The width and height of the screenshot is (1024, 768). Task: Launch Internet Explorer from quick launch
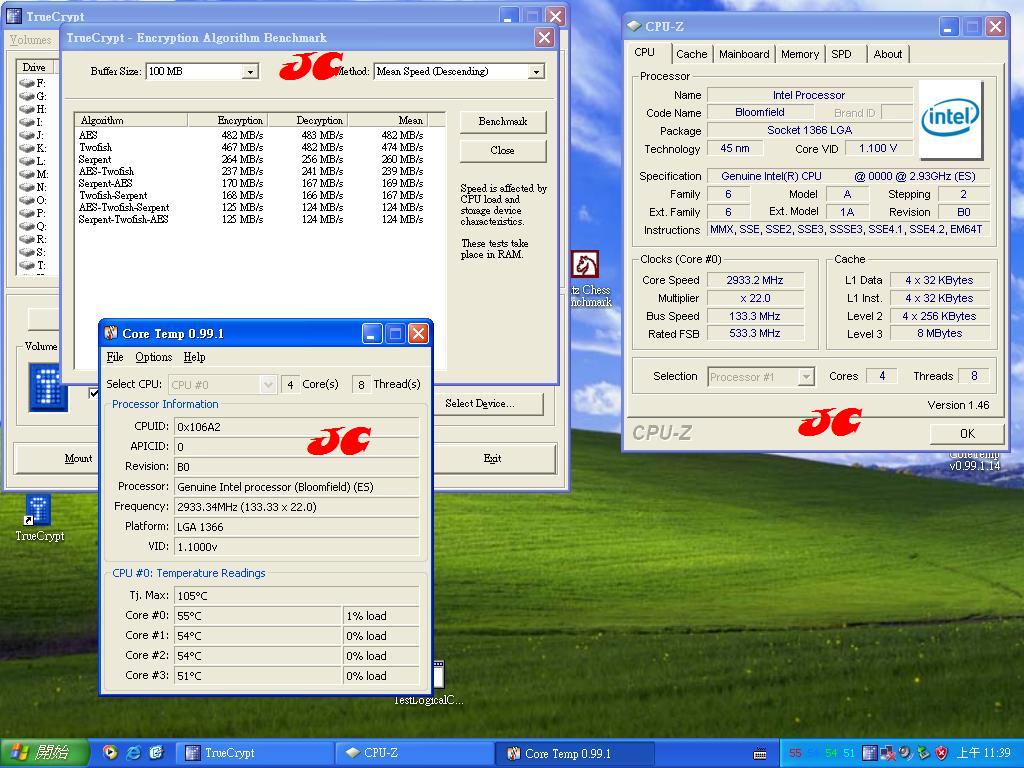click(x=134, y=752)
